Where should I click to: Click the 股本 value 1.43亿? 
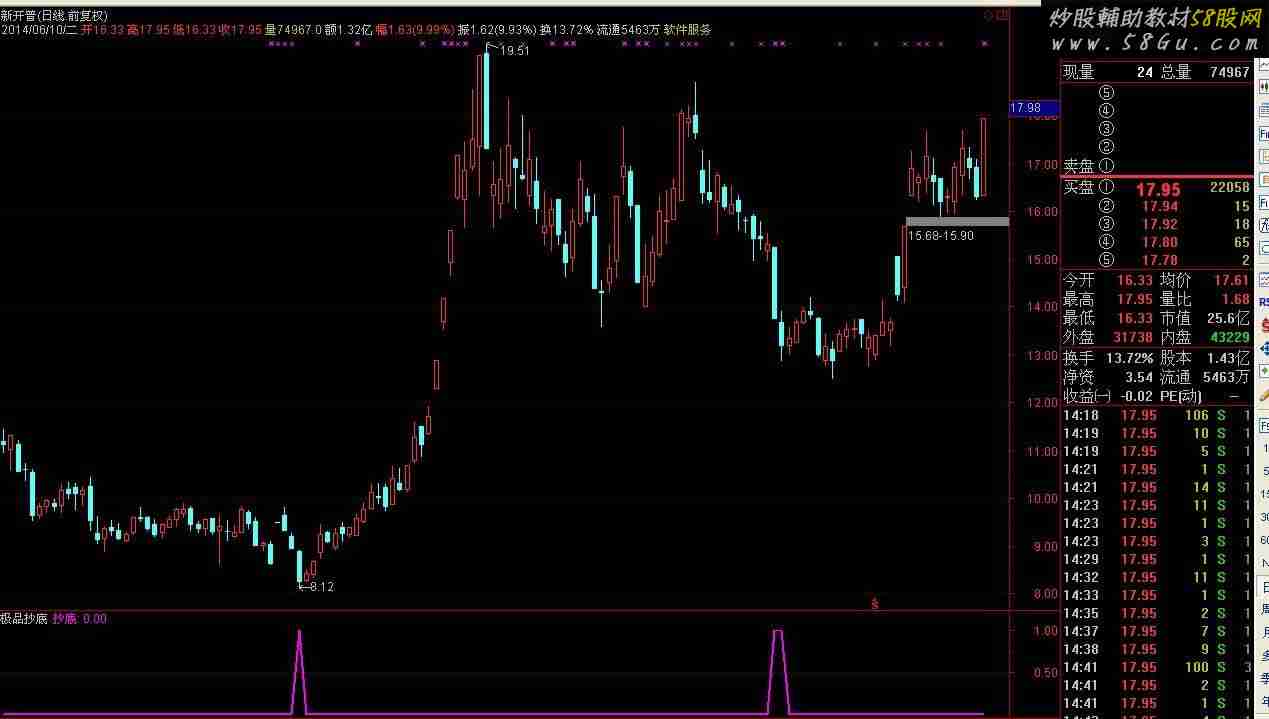(x=1228, y=358)
